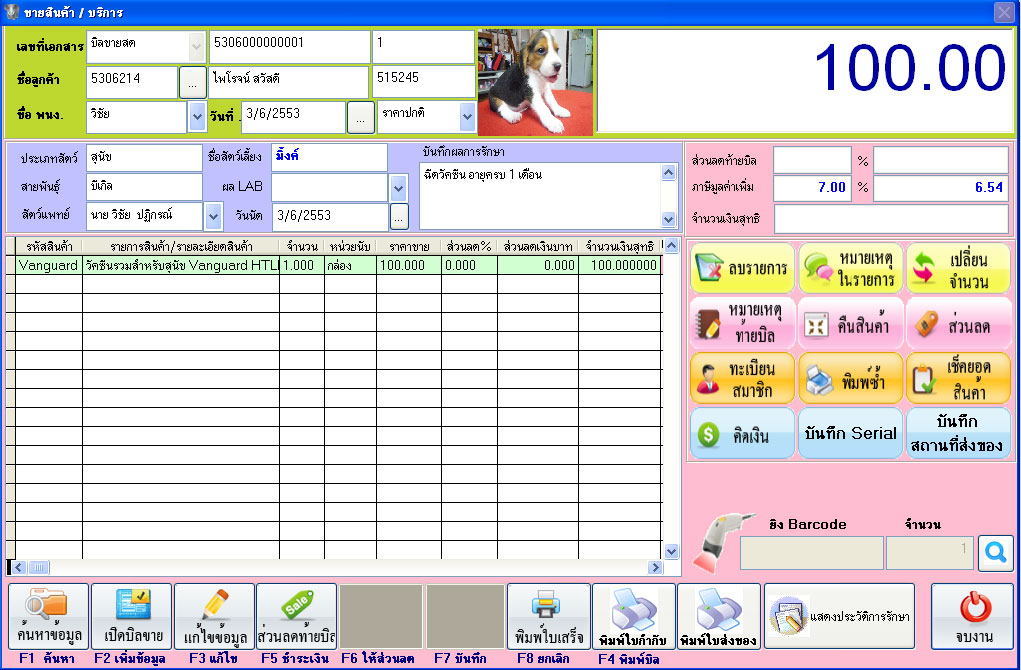This screenshot has height=670, width=1021.
Task: Click the บันทึก Serial button
Action: 851,434
